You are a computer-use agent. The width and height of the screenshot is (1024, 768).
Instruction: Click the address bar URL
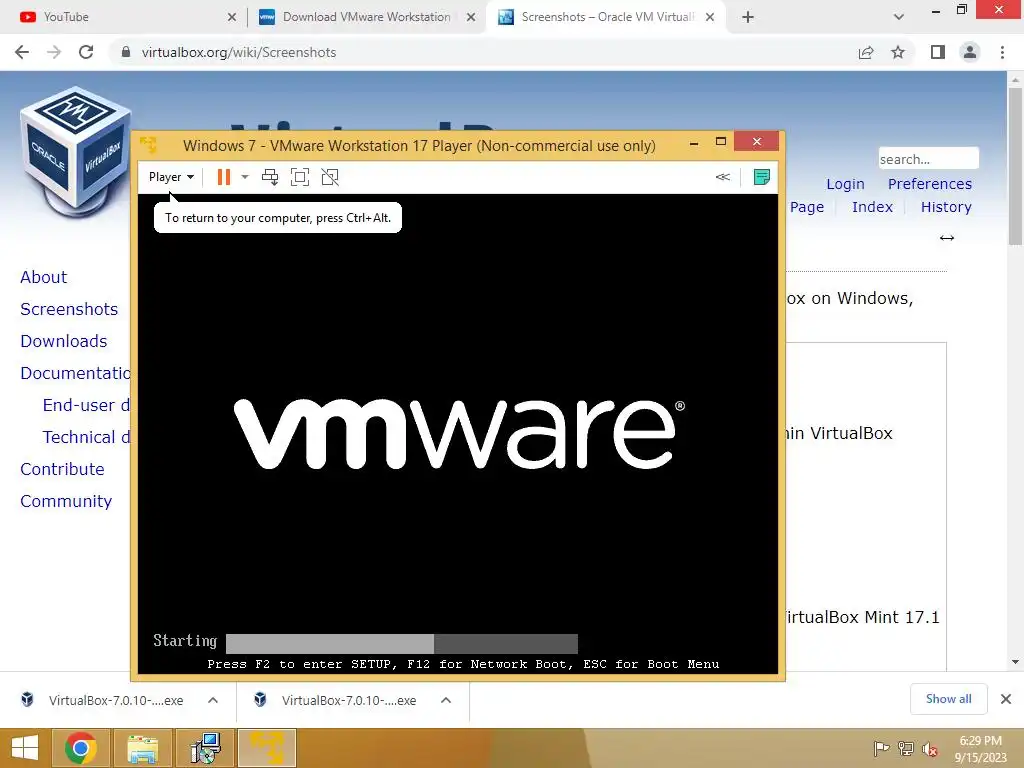[x=239, y=52]
